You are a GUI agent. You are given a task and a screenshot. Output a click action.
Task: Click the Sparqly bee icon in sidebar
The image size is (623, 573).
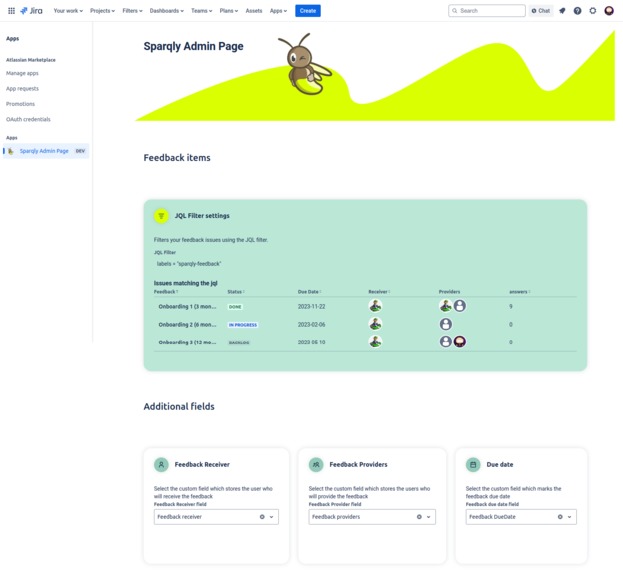(11, 151)
